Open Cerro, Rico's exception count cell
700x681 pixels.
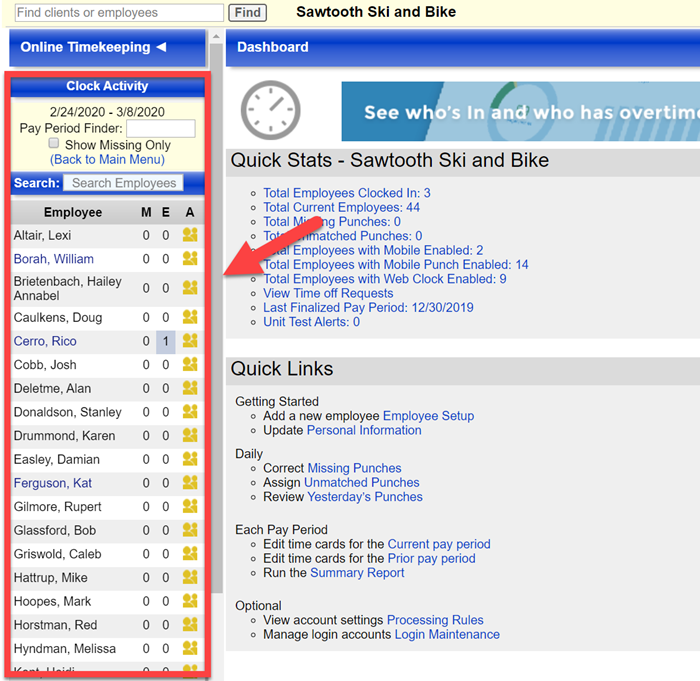pyautogui.click(x=166, y=341)
